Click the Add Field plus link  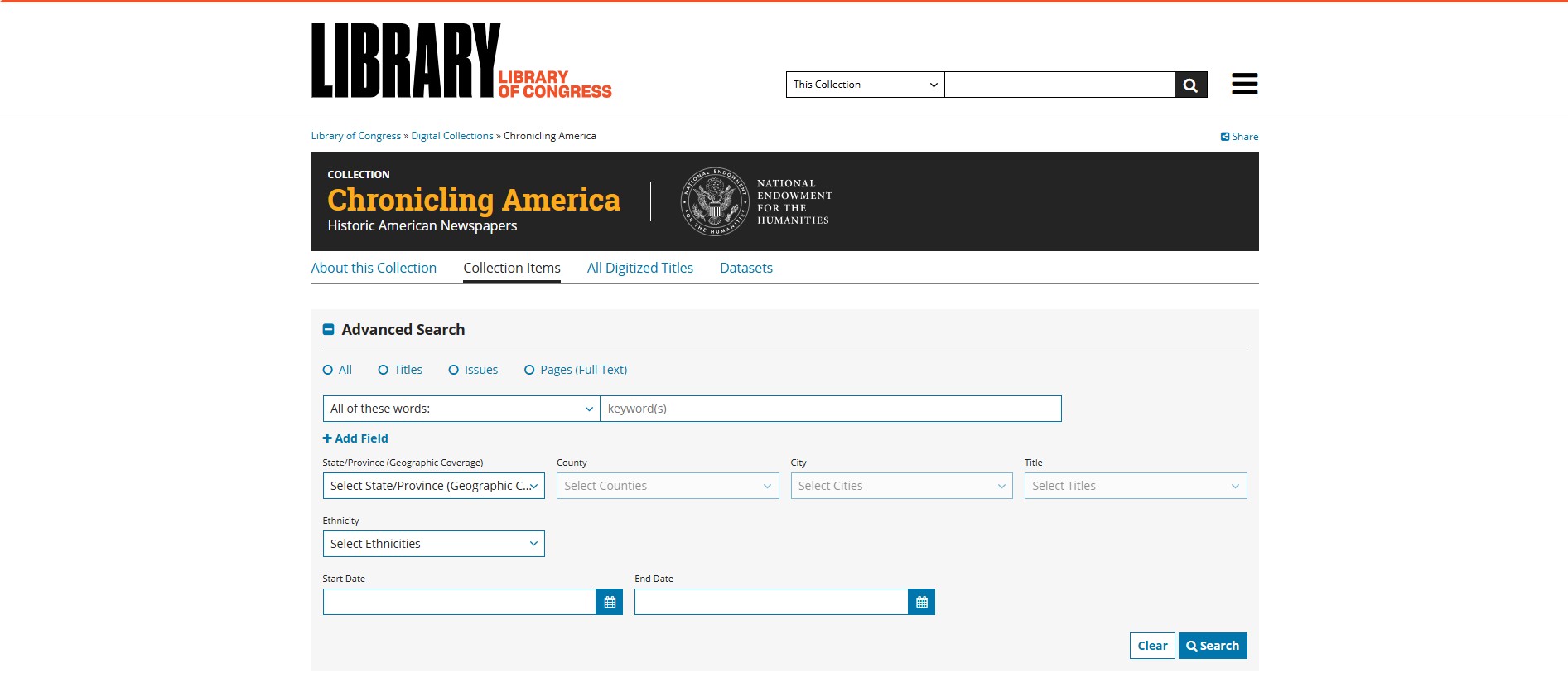pos(355,438)
